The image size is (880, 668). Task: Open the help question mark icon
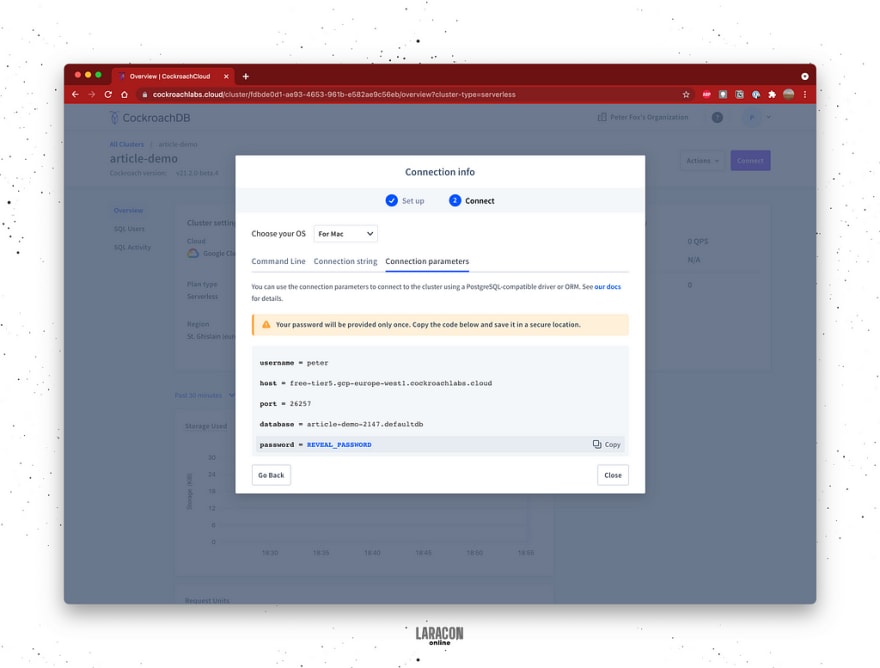717,117
